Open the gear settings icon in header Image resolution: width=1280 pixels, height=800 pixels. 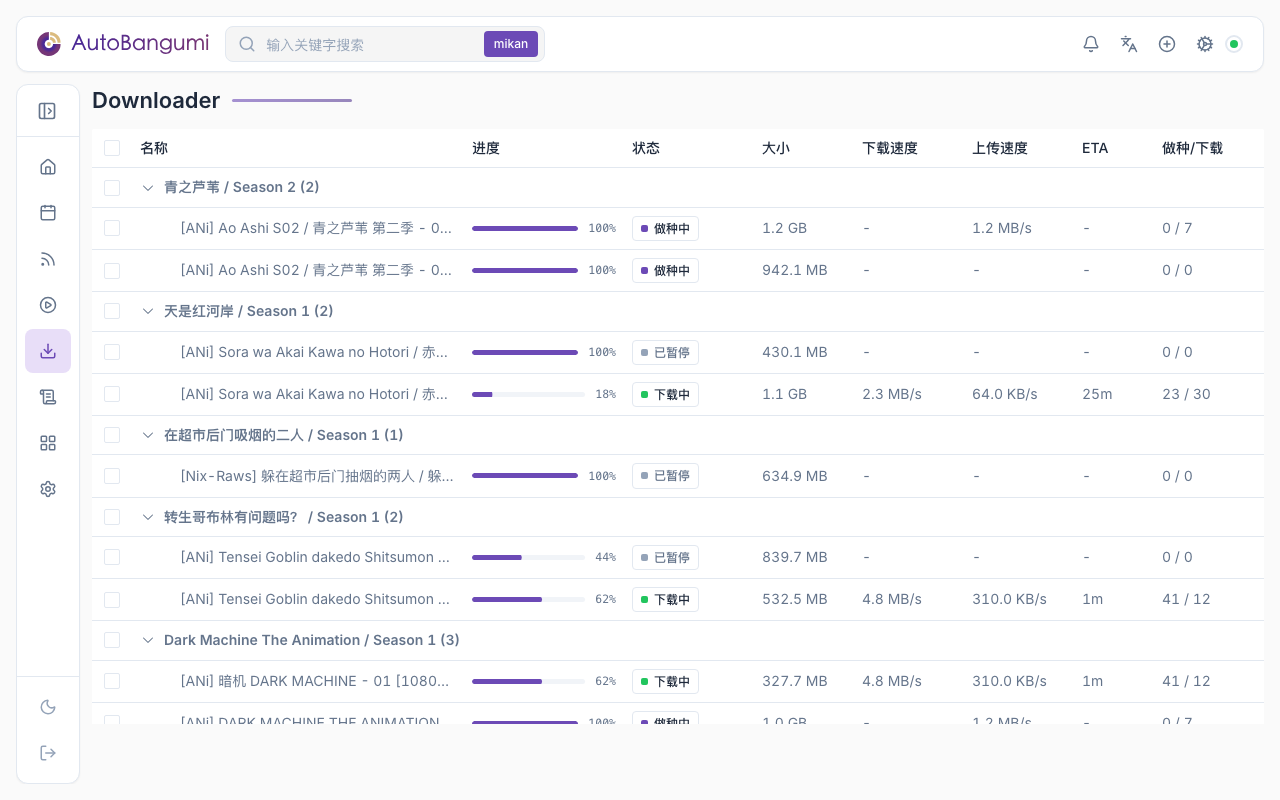coord(1205,44)
